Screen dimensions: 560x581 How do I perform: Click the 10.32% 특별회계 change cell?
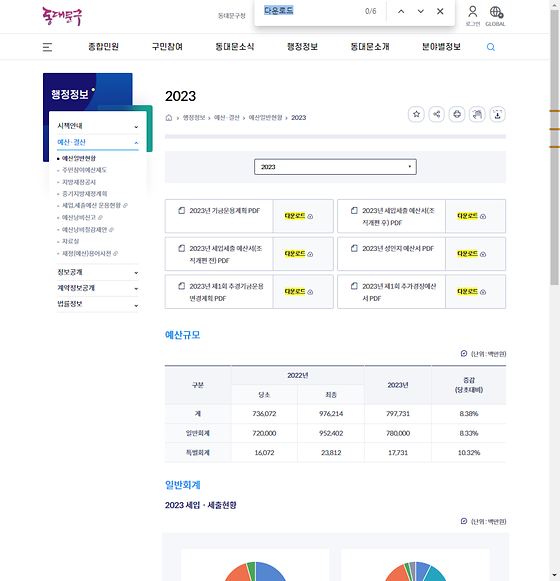click(x=468, y=452)
